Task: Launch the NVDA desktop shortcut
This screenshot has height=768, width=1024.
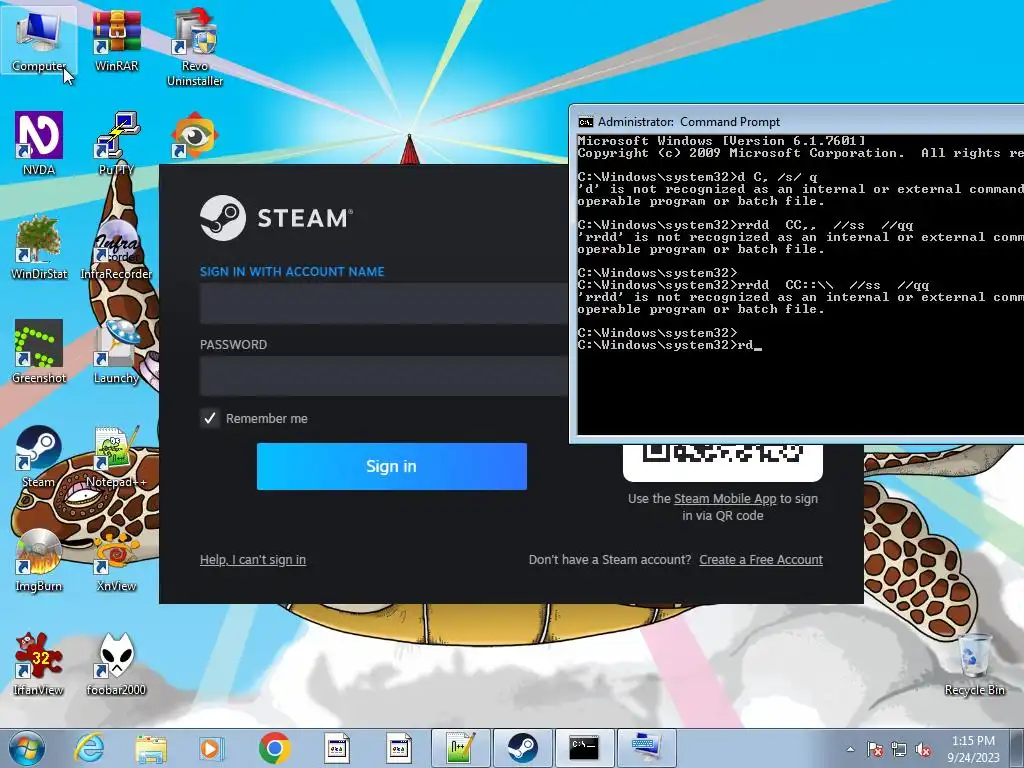Action: (39, 144)
